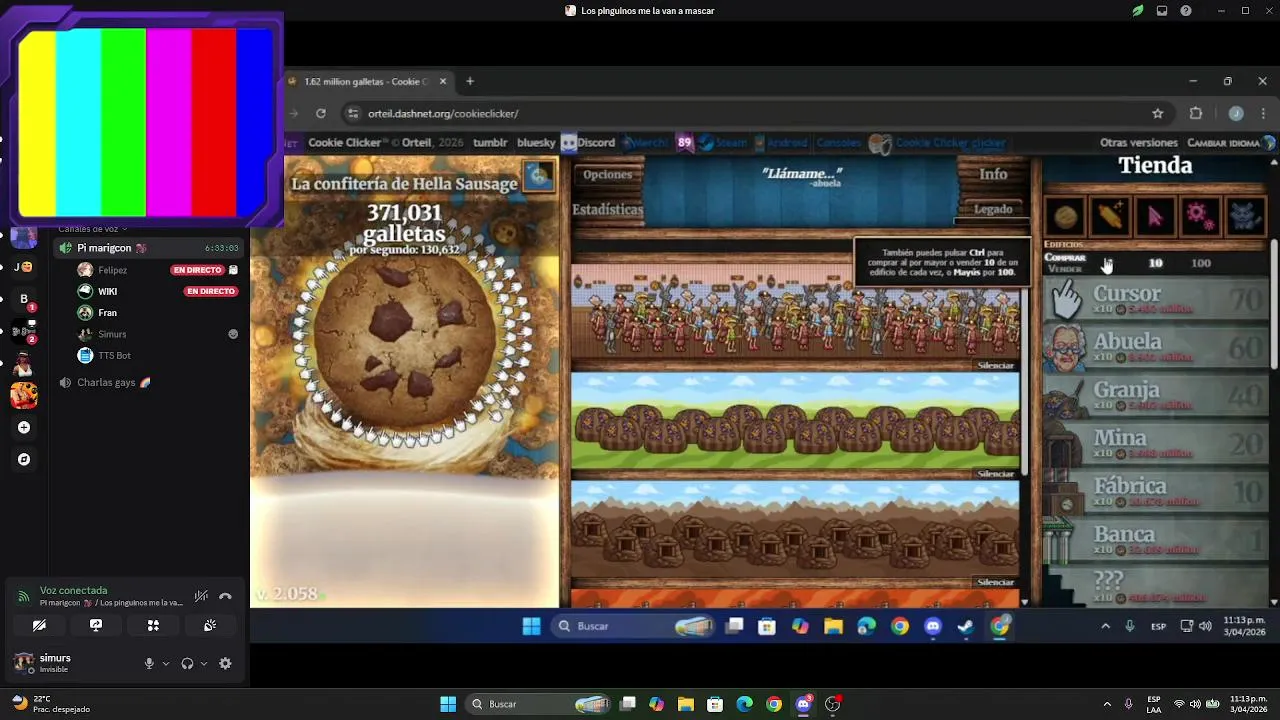Open the Opciones menu
This screenshot has width=1280, height=720.
[x=608, y=174]
